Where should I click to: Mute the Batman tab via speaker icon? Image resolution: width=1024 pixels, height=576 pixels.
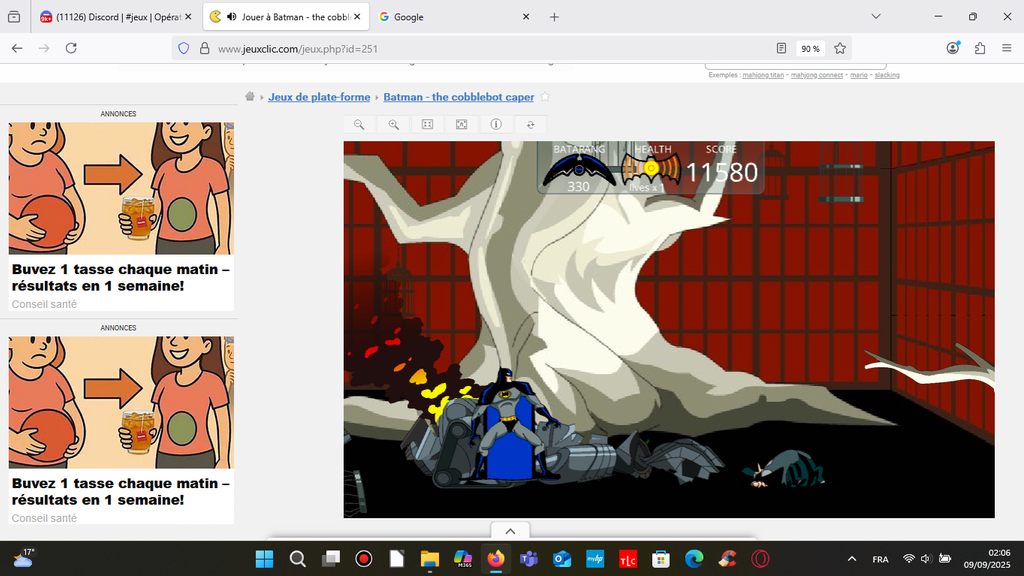coord(231,17)
